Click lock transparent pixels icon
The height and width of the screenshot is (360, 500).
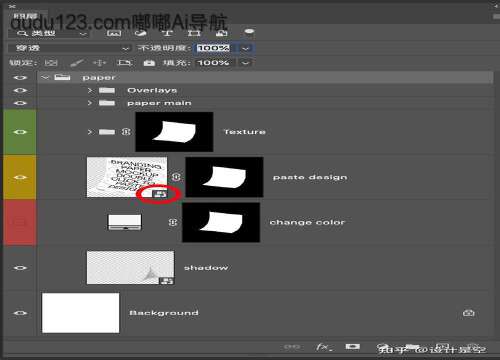click(51, 63)
